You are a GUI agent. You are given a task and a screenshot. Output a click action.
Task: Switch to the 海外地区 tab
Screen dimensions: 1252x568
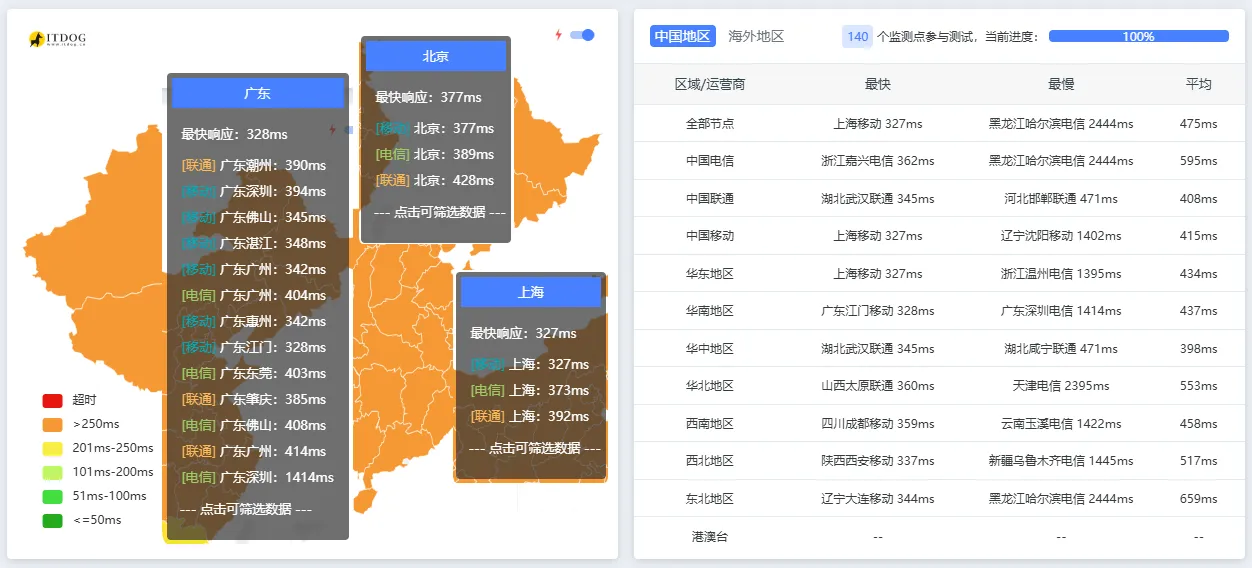pos(756,36)
